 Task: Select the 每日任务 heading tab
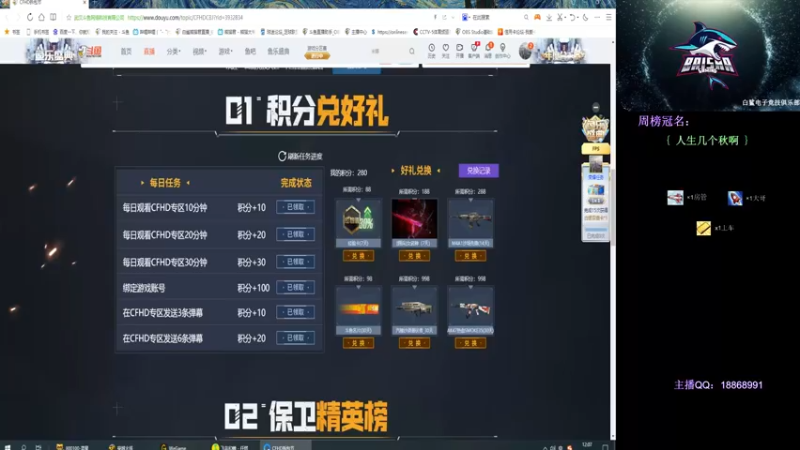[165, 183]
